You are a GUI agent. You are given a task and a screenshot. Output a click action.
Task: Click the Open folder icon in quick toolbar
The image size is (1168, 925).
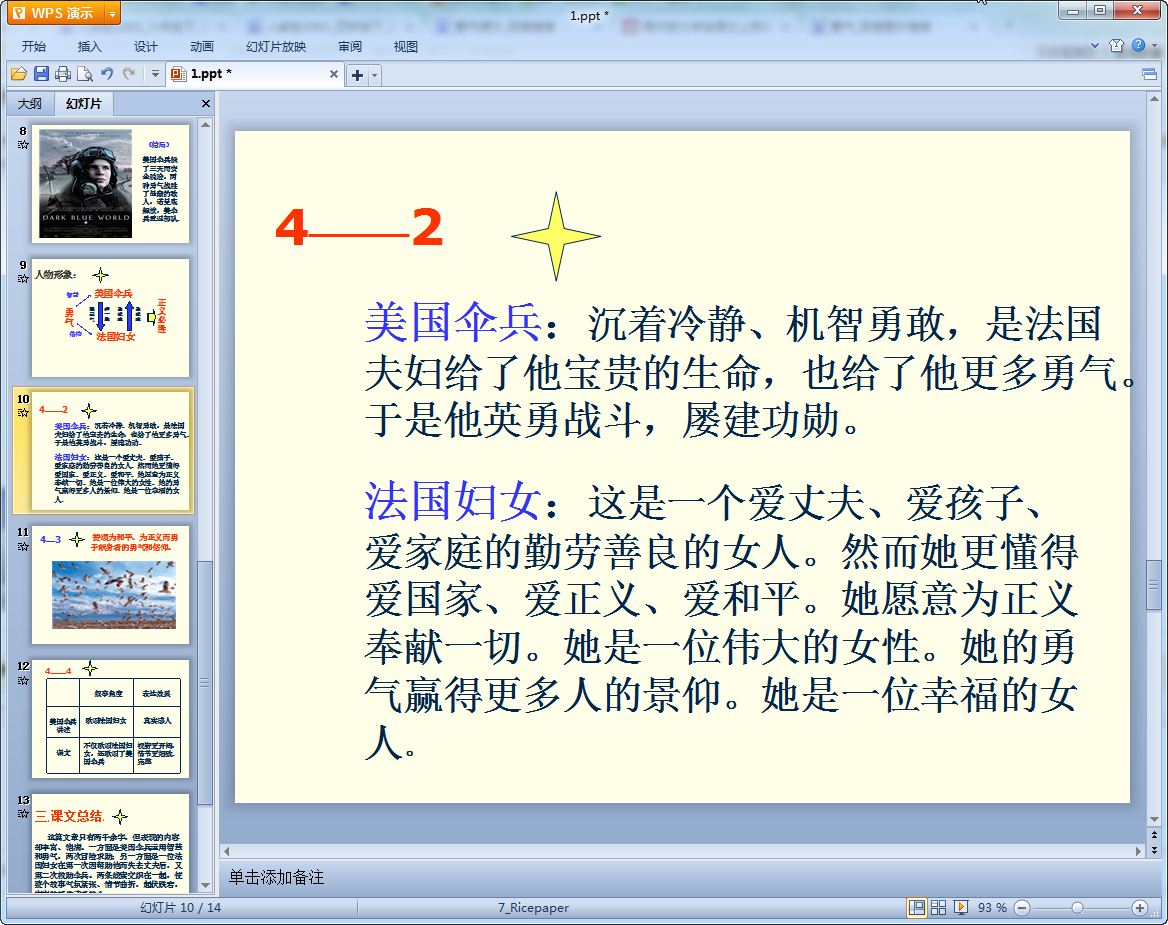click(x=19, y=74)
